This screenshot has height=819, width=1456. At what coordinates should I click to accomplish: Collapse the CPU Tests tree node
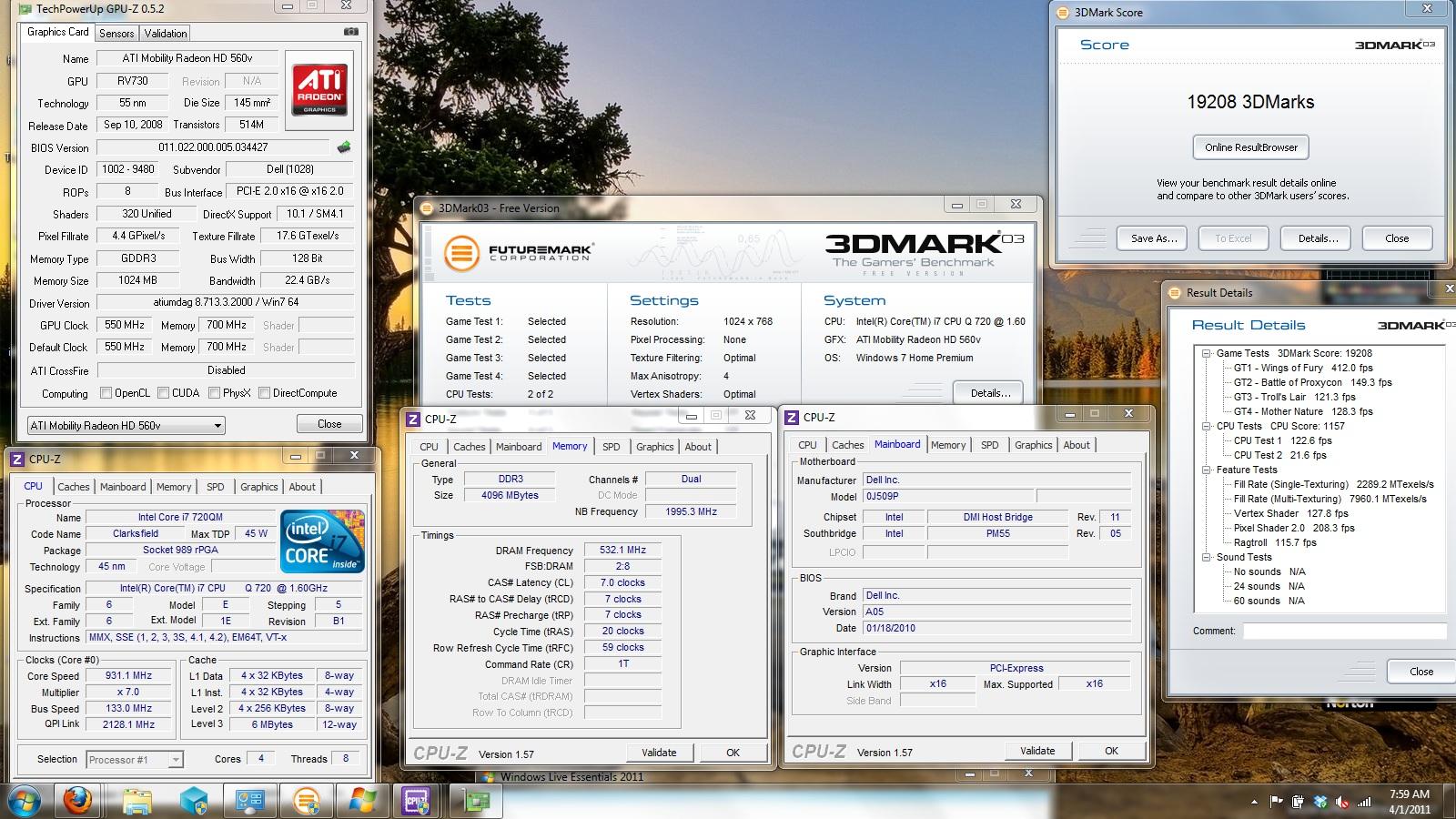pos(1206,426)
